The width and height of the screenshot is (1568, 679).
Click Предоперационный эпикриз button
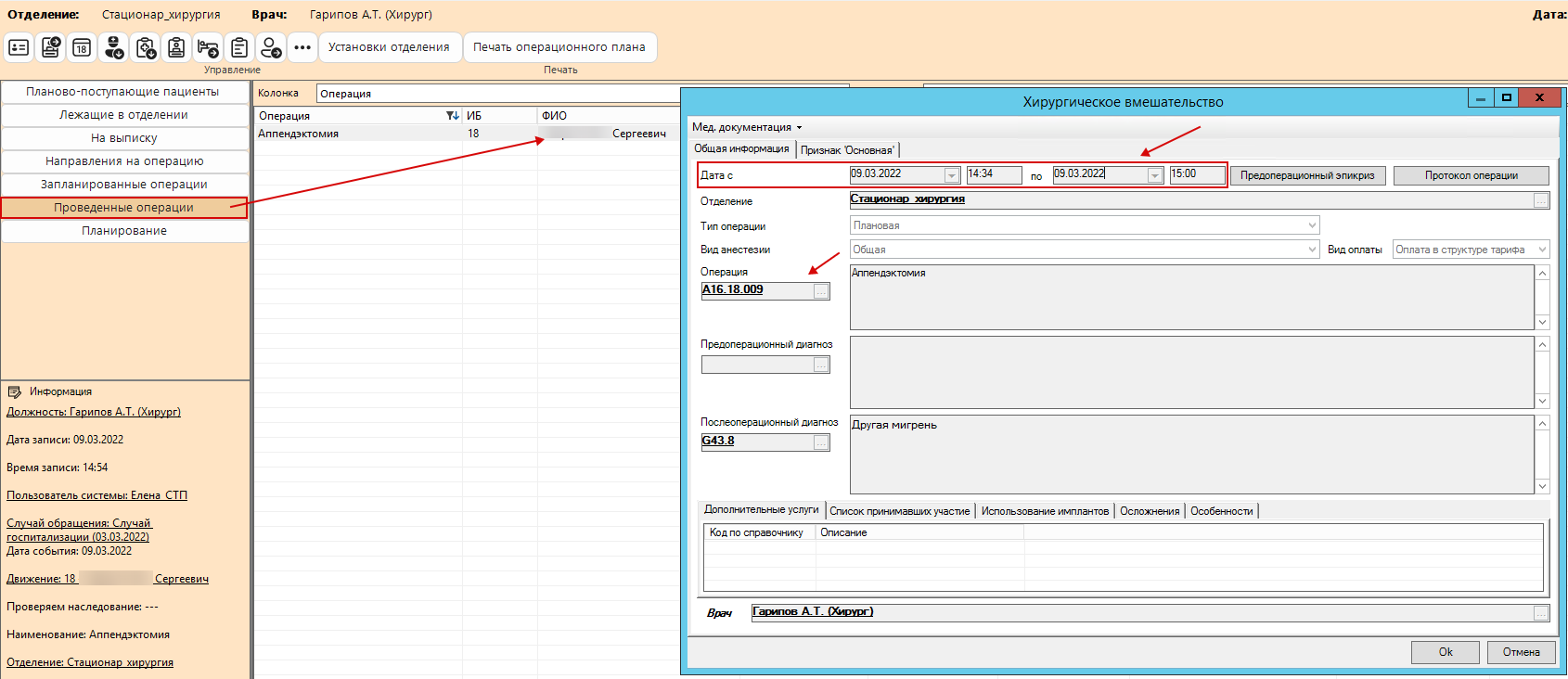(1307, 175)
